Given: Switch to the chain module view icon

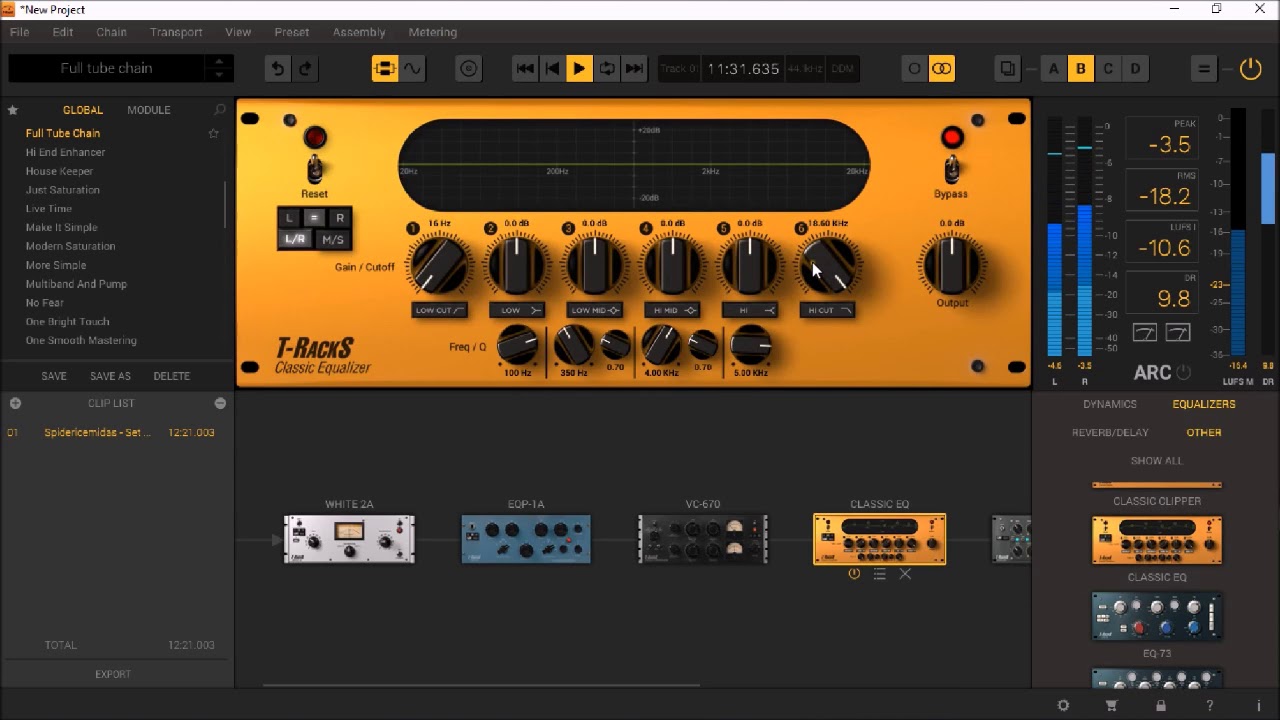Looking at the screenshot, I should [x=385, y=68].
